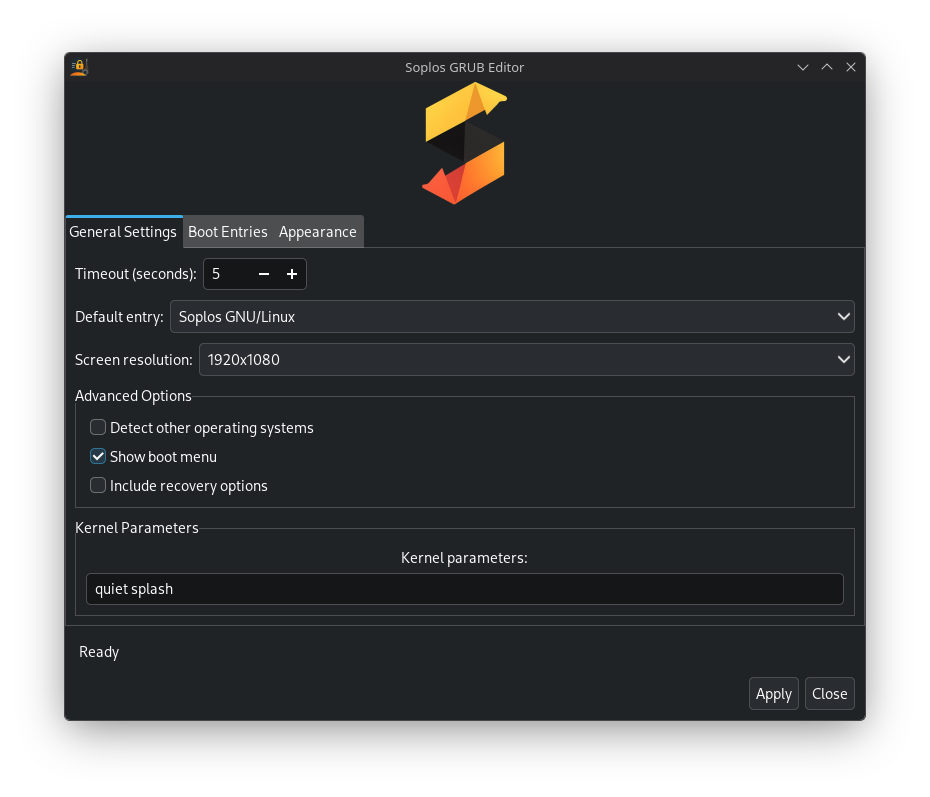Viewport: 930px width, 797px height.
Task: Decrease the timeout with the stepper control
Action: click(263, 273)
